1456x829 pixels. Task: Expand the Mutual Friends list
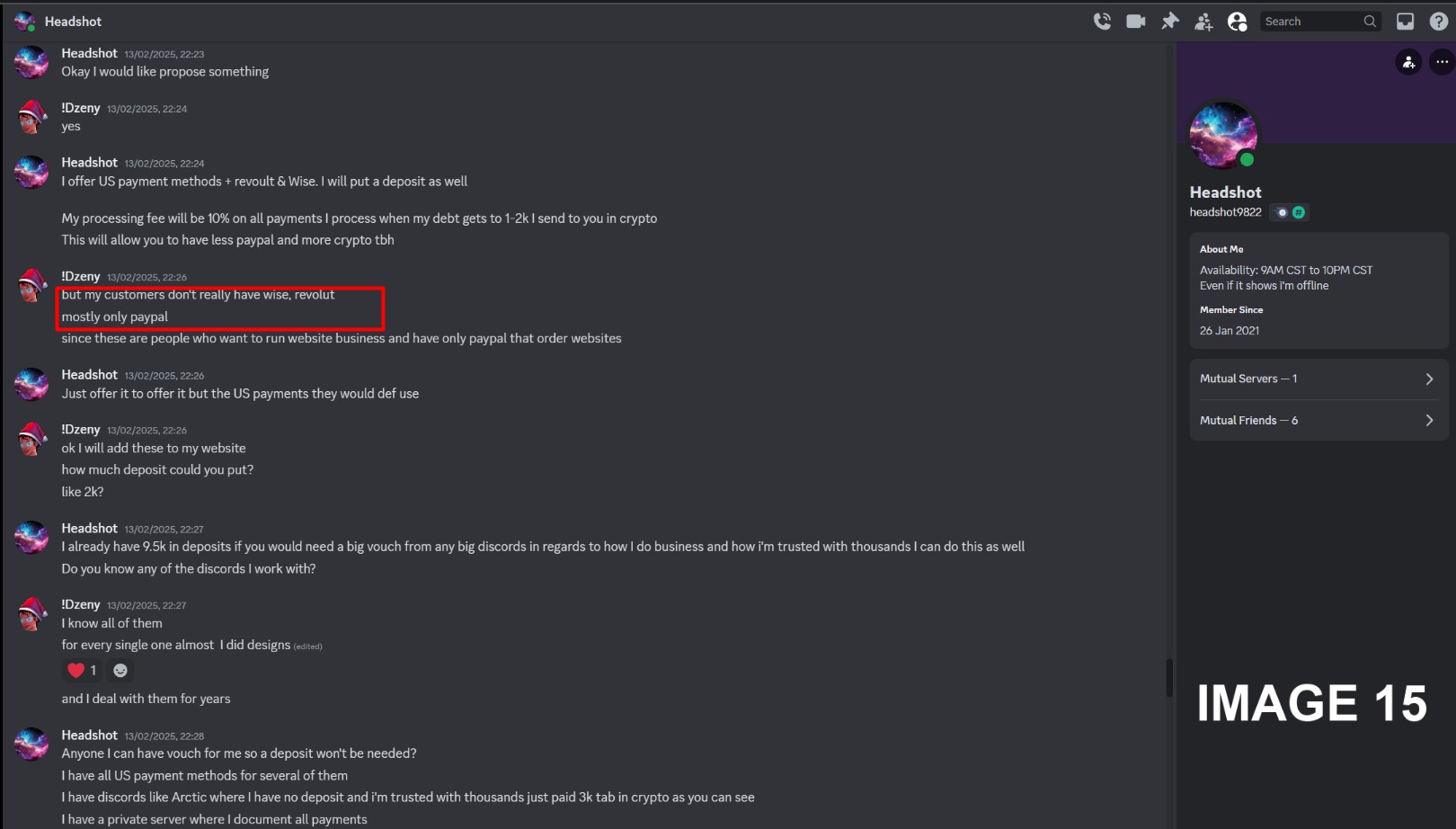click(1318, 420)
